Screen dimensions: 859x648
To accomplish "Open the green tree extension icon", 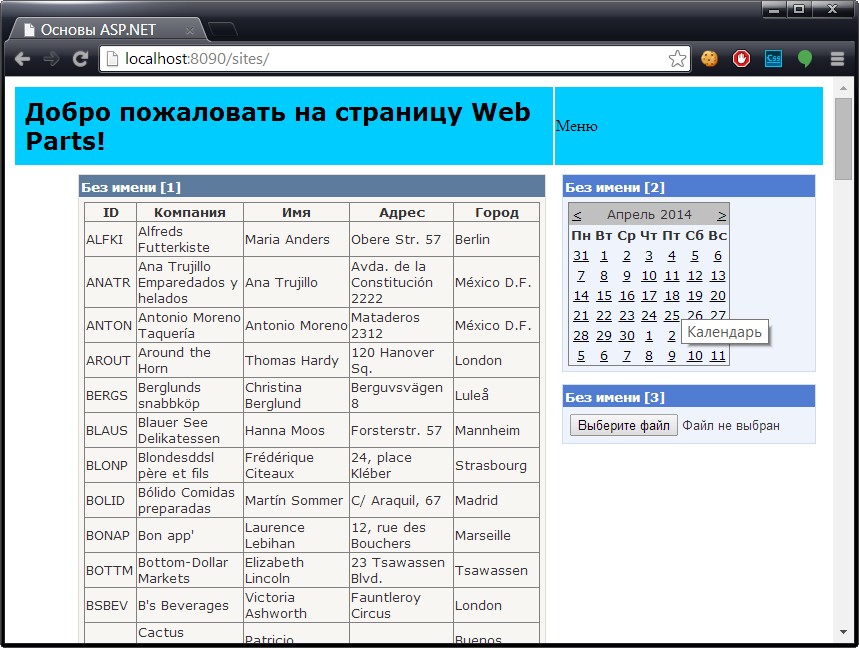I will click(805, 59).
